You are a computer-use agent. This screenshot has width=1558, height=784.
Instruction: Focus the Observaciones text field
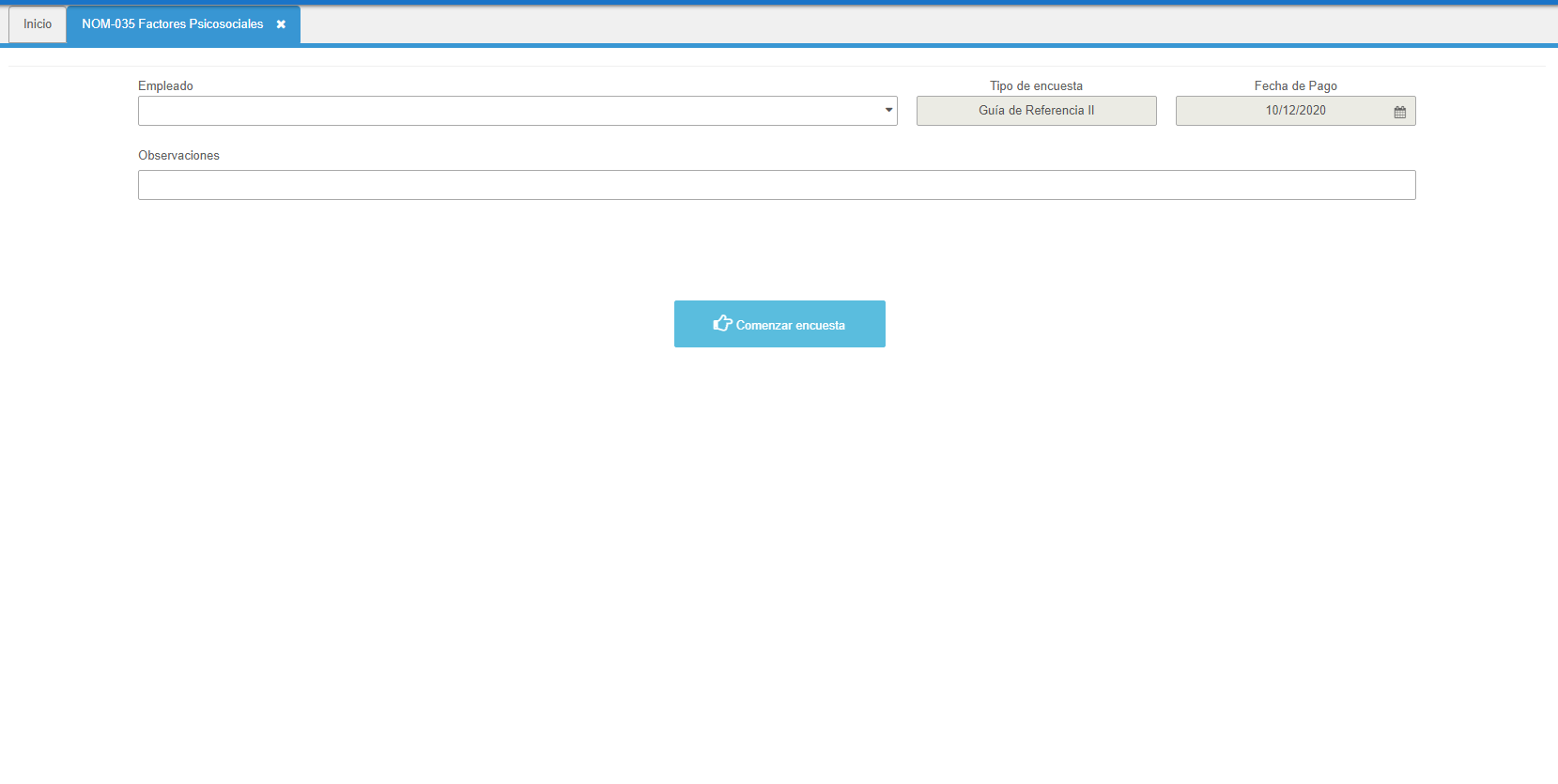coord(777,185)
